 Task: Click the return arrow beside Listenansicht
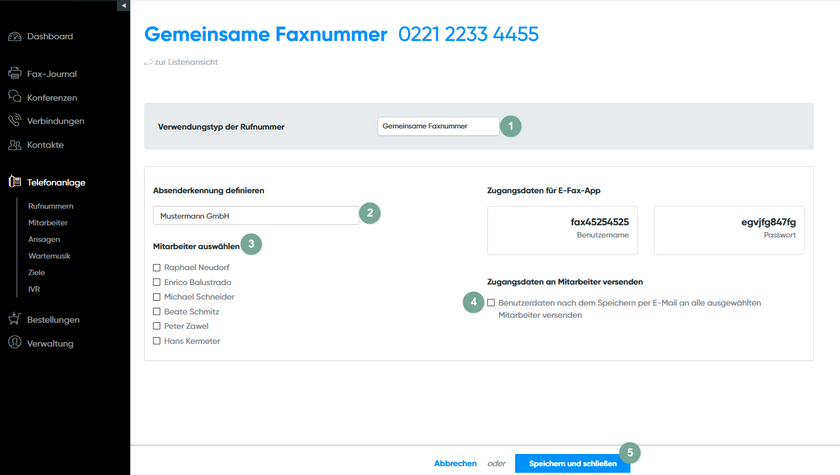point(148,63)
